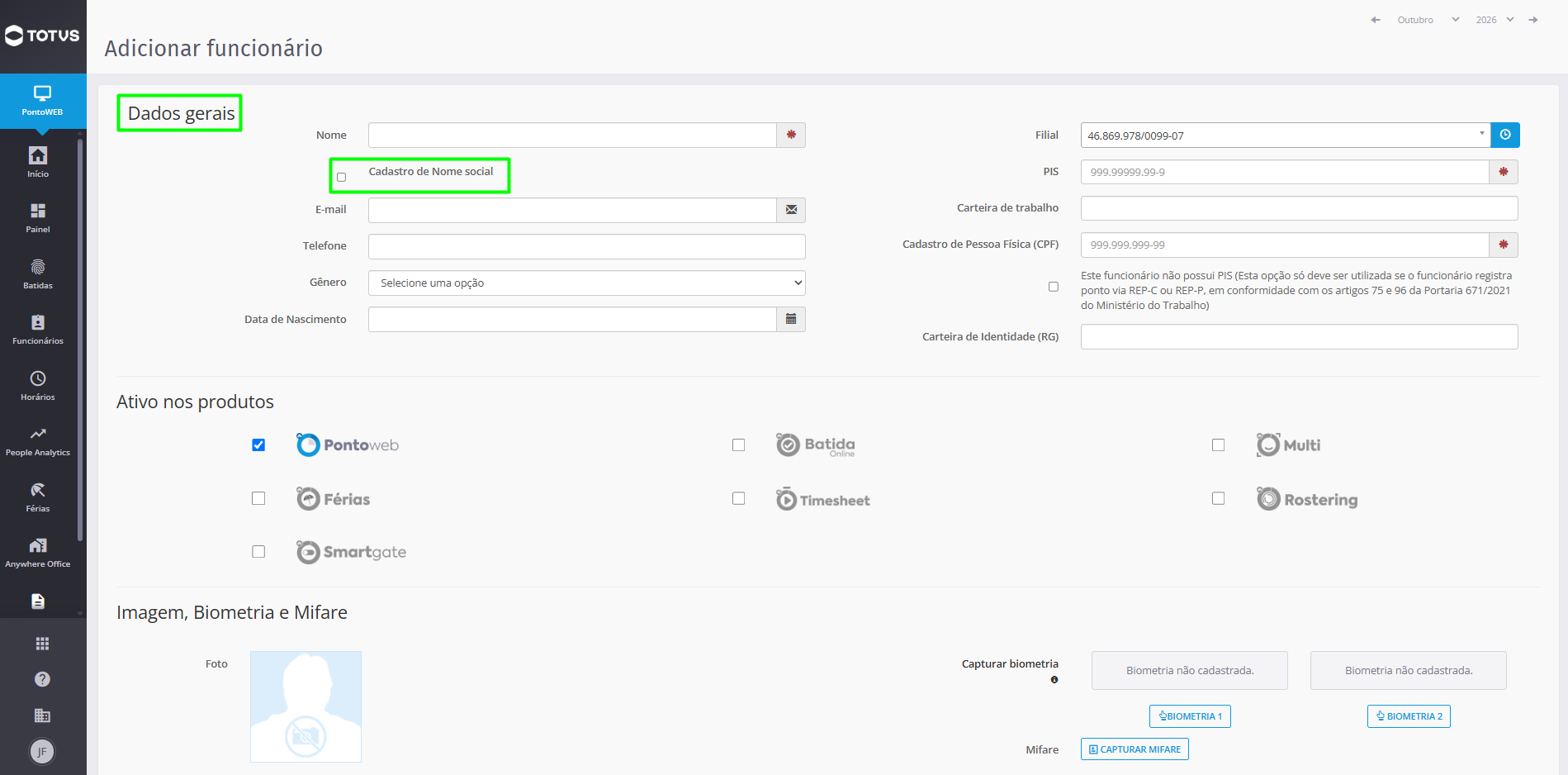
Task: Open People Analytics in the sidebar
Action: [x=38, y=441]
